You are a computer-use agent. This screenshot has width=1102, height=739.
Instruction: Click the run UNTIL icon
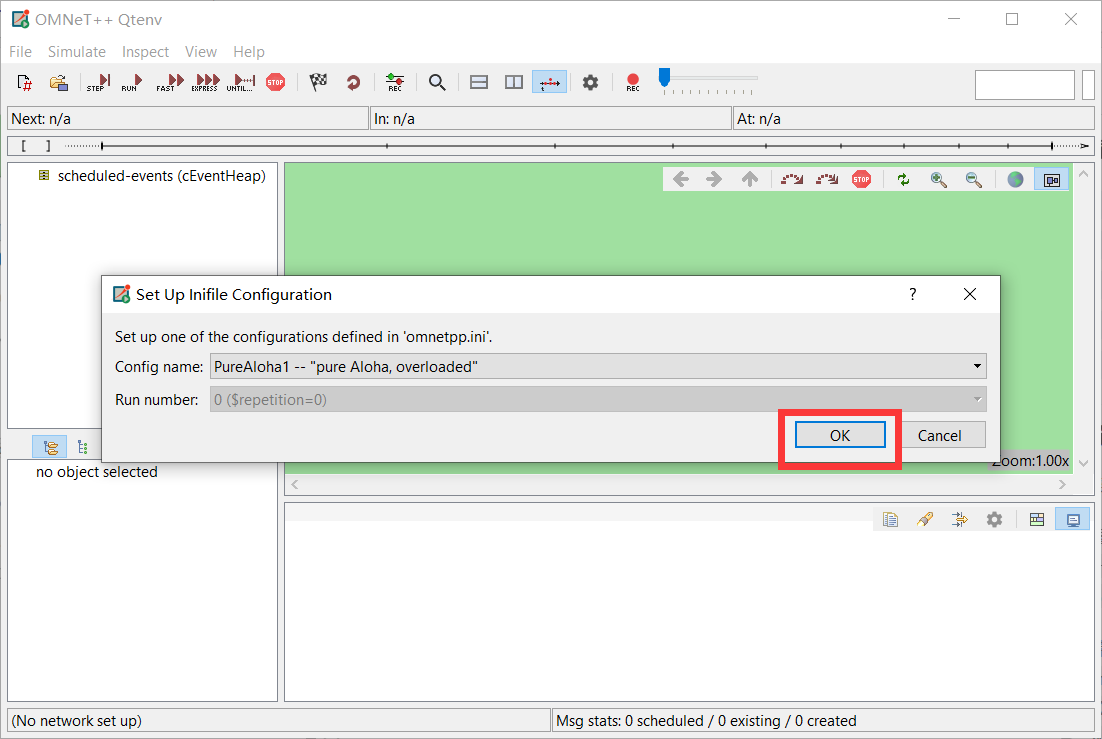241,83
